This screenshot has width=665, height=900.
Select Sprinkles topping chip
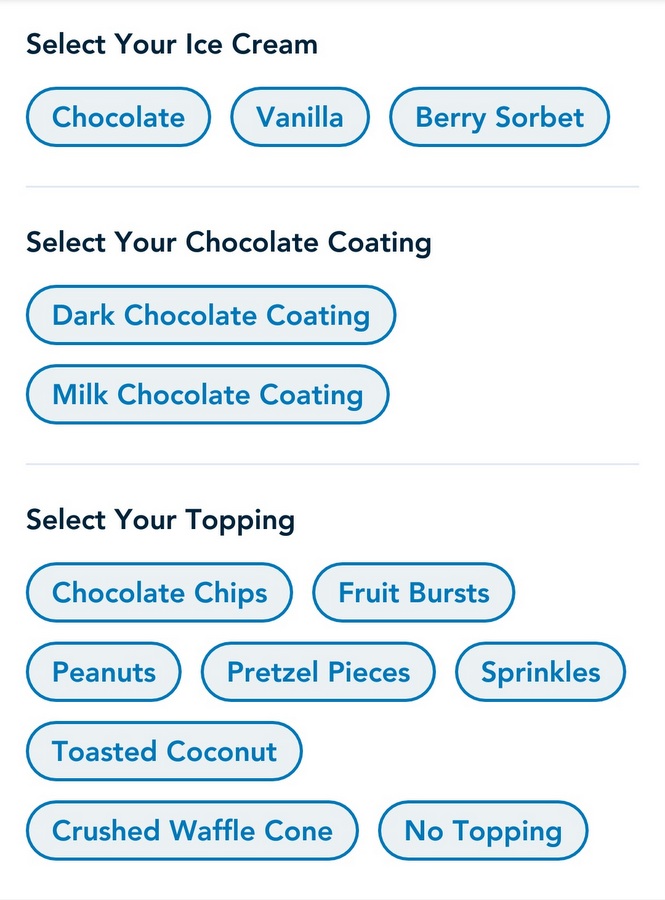pos(540,671)
